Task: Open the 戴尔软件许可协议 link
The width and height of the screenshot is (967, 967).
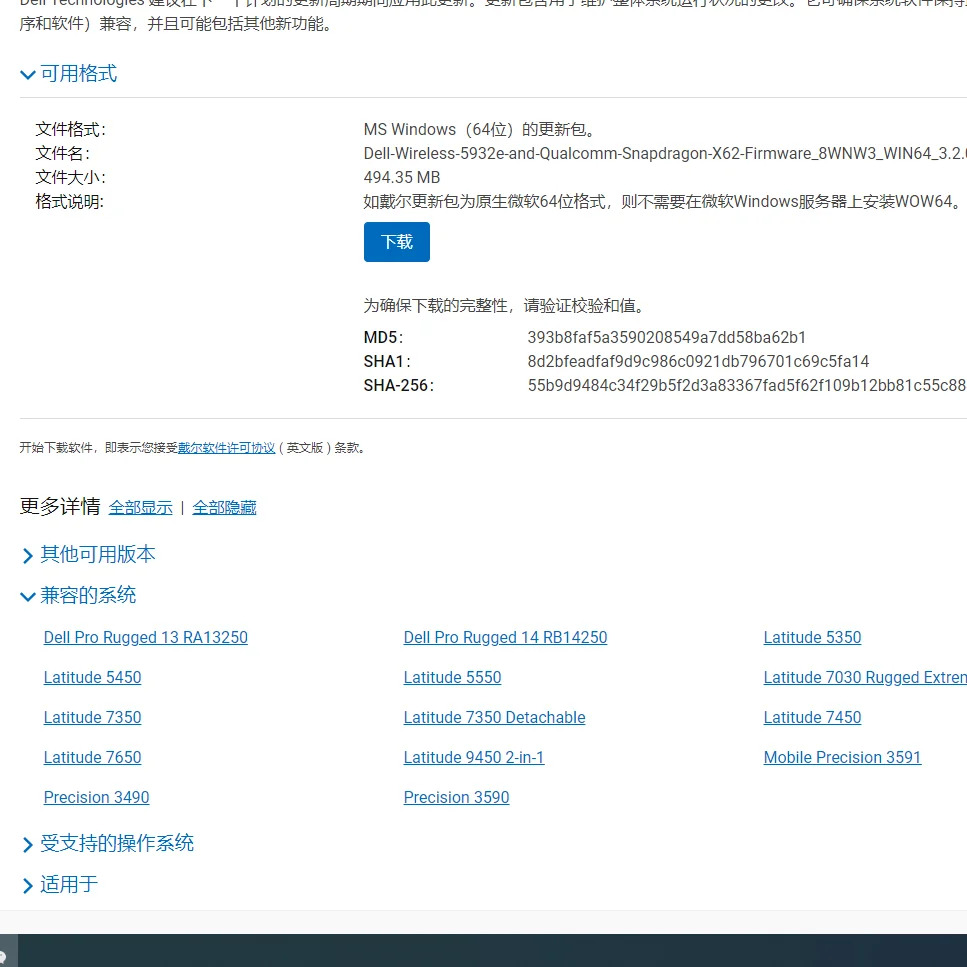Action: (x=226, y=448)
